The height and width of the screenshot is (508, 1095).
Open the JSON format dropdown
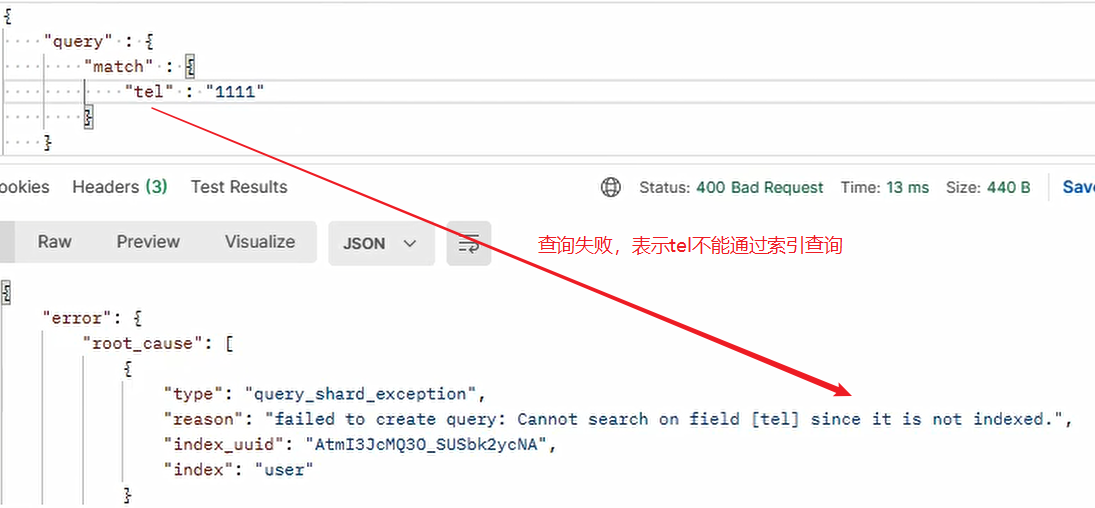[x=381, y=243]
